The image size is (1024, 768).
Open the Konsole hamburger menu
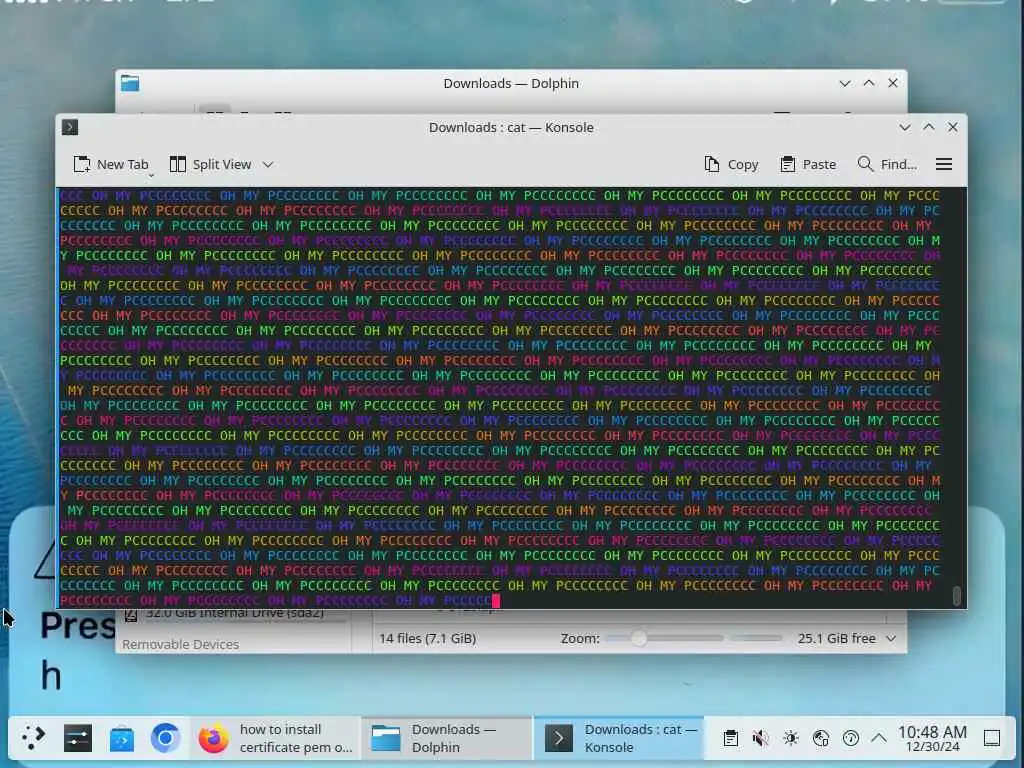944,165
